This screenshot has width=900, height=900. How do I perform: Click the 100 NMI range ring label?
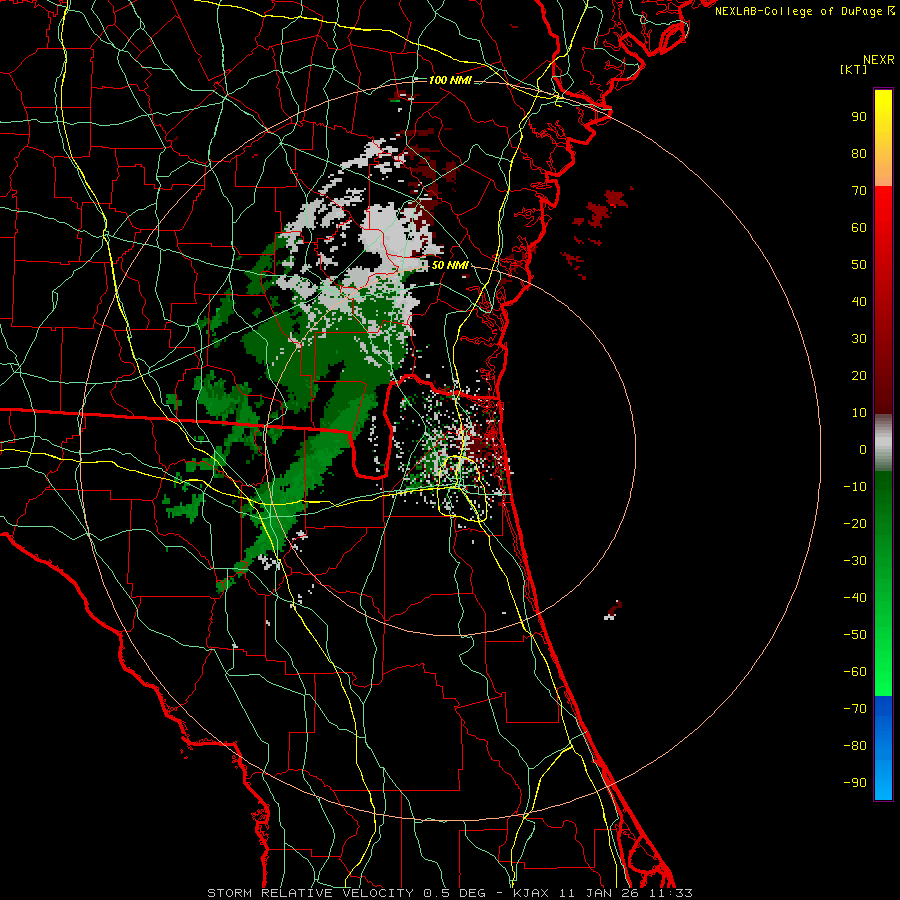450,80
